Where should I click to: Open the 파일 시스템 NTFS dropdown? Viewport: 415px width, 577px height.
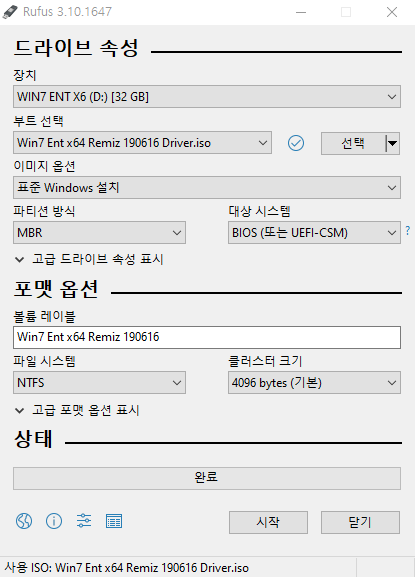(x=99, y=383)
